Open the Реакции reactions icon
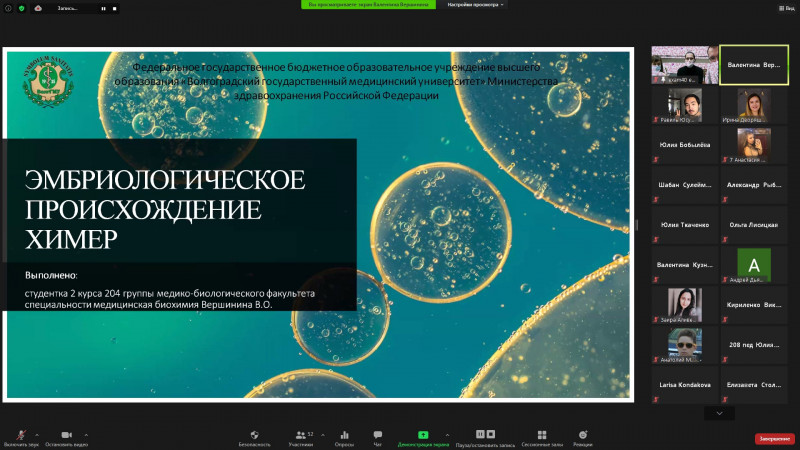This screenshot has height=450, width=800. point(583,435)
